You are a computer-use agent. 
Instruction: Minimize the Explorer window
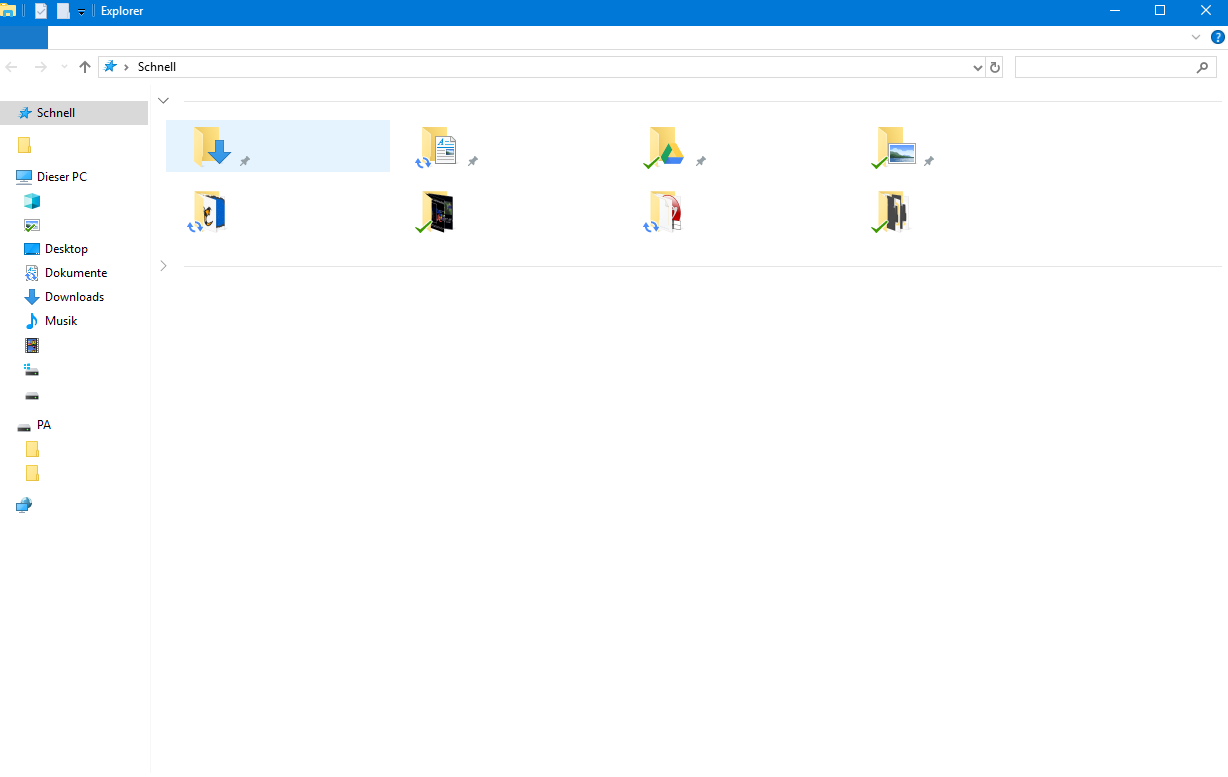click(1115, 11)
